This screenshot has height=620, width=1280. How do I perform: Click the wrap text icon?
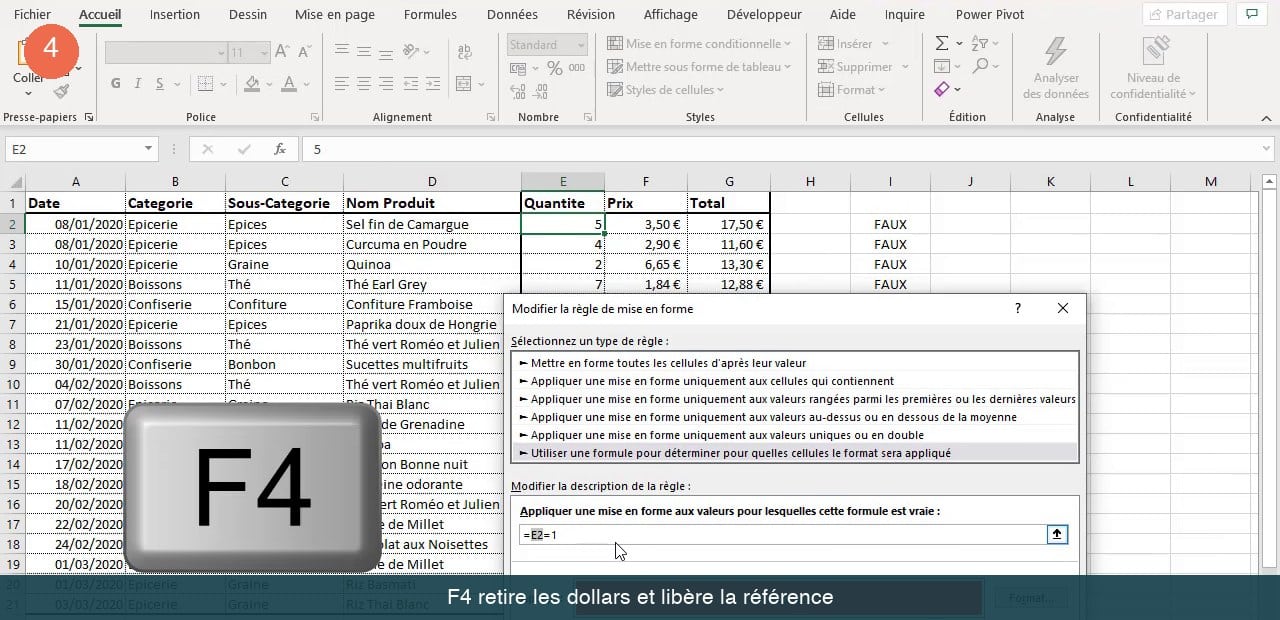click(465, 50)
